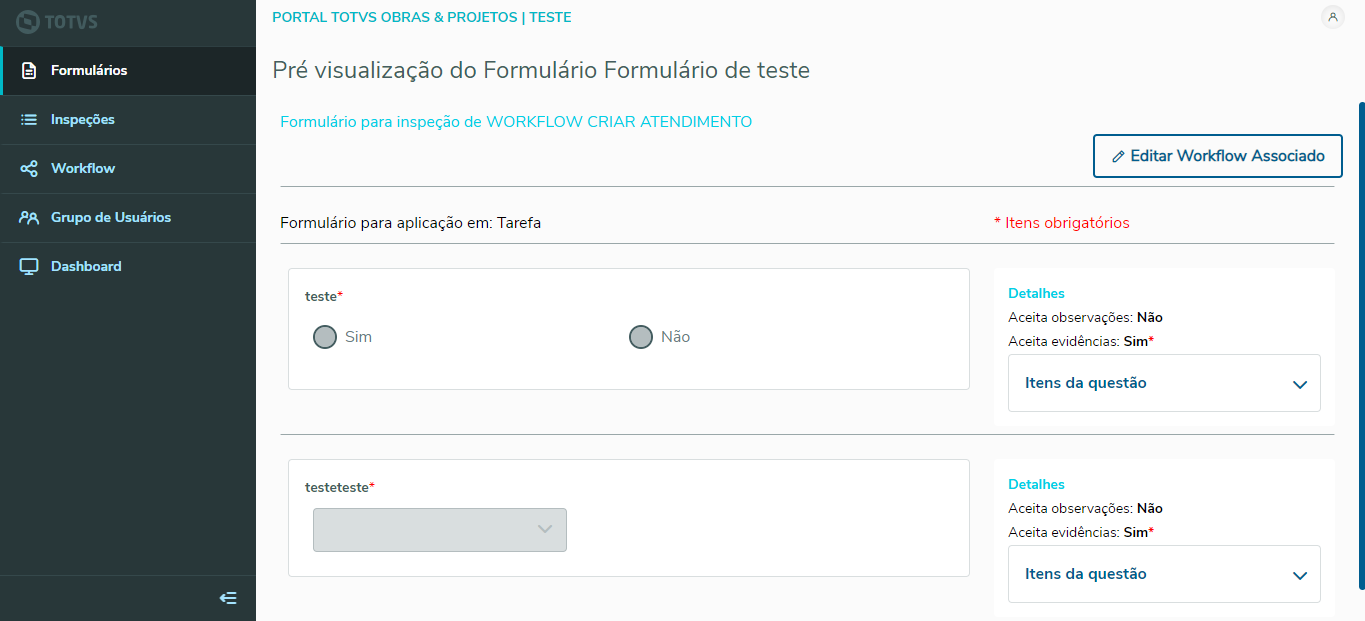The width and height of the screenshot is (1365, 621).
Task: Navigate to Grupo de Usuários menu
Action: 111,218
